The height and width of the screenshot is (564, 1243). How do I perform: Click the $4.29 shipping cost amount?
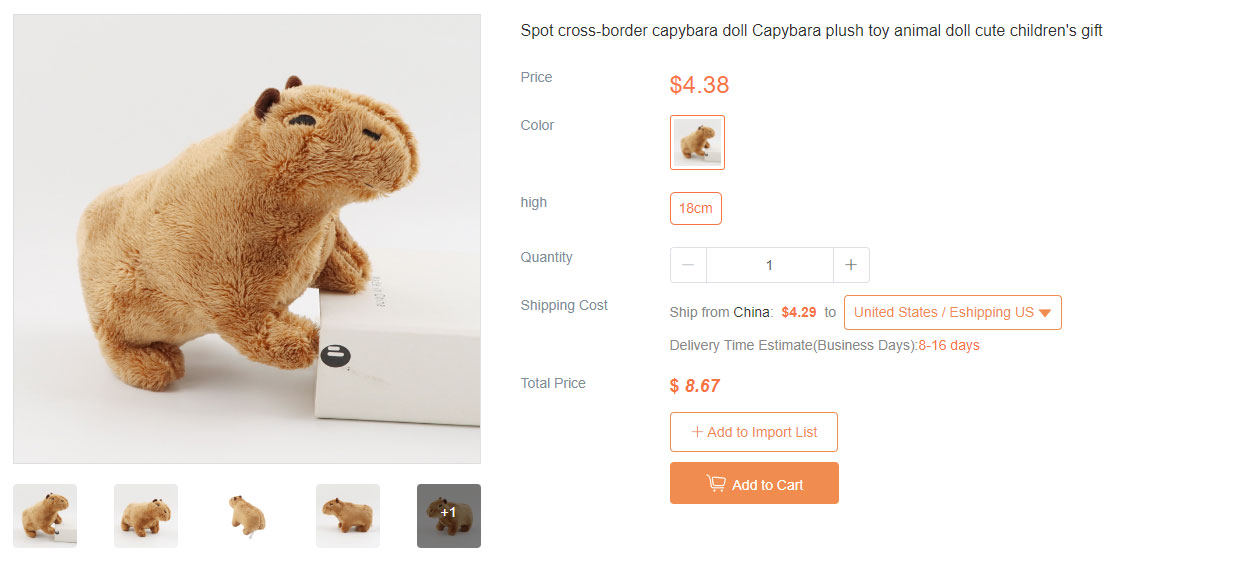point(799,312)
